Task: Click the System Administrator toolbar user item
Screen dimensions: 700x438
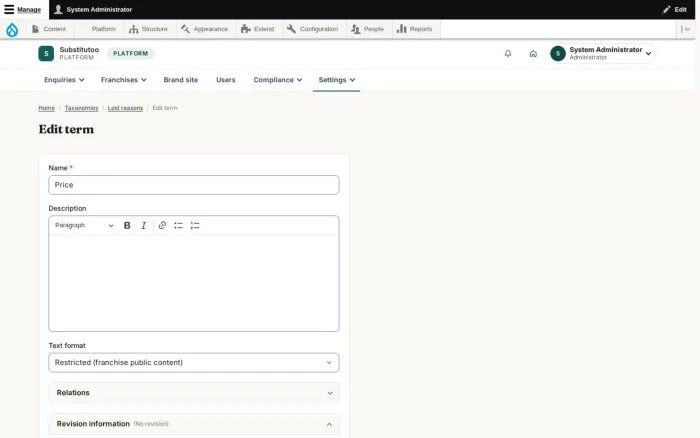Action: (x=93, y=9)
